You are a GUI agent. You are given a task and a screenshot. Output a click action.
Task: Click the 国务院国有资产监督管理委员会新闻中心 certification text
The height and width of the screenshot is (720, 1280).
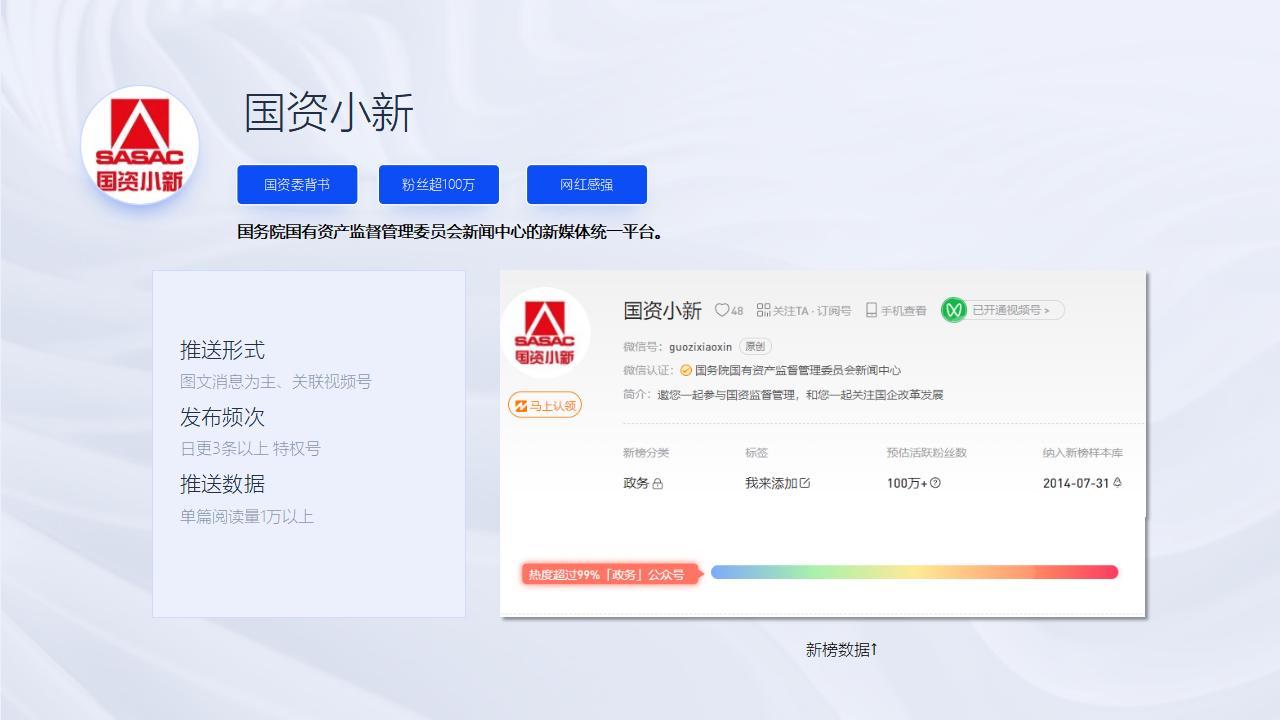[798, 370]
